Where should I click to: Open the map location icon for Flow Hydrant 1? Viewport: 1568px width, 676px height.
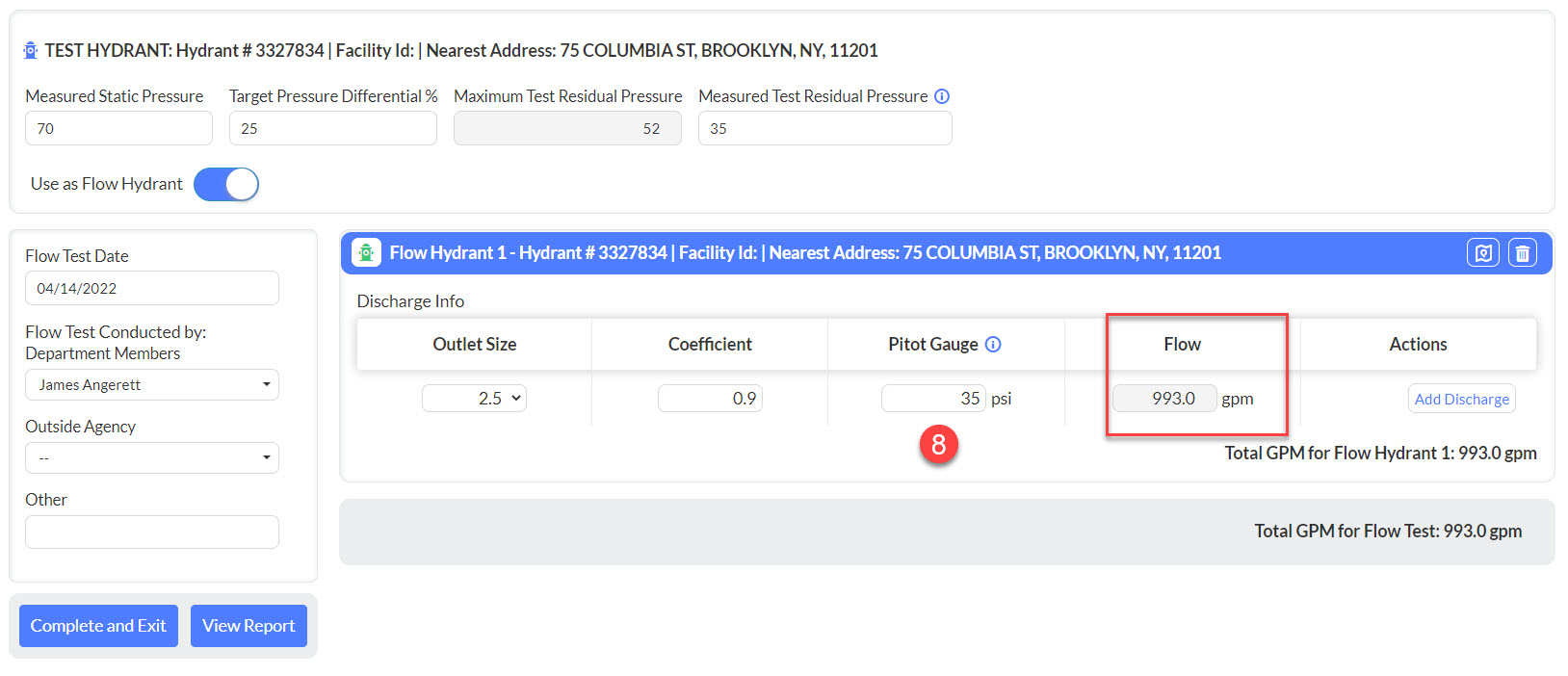pyautogui.click(x=1482, y=253)
